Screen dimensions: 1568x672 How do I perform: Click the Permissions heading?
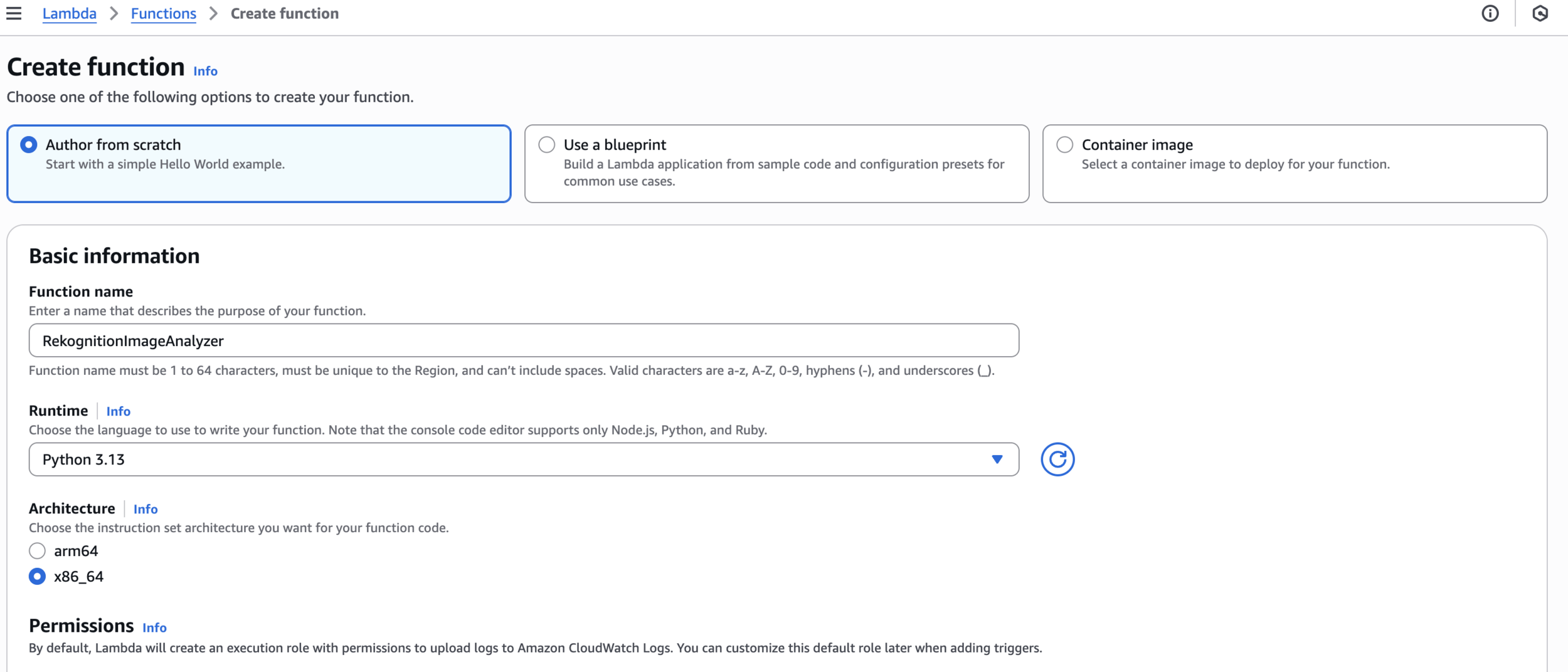pos(82,626)
